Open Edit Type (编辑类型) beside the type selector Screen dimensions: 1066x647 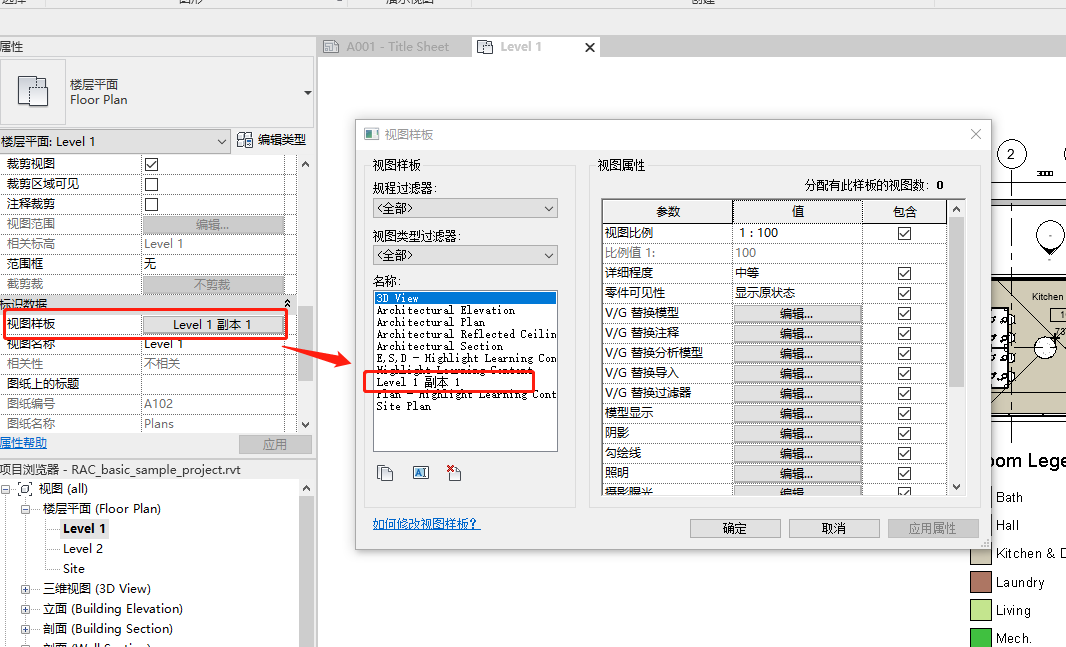(270, 140)
